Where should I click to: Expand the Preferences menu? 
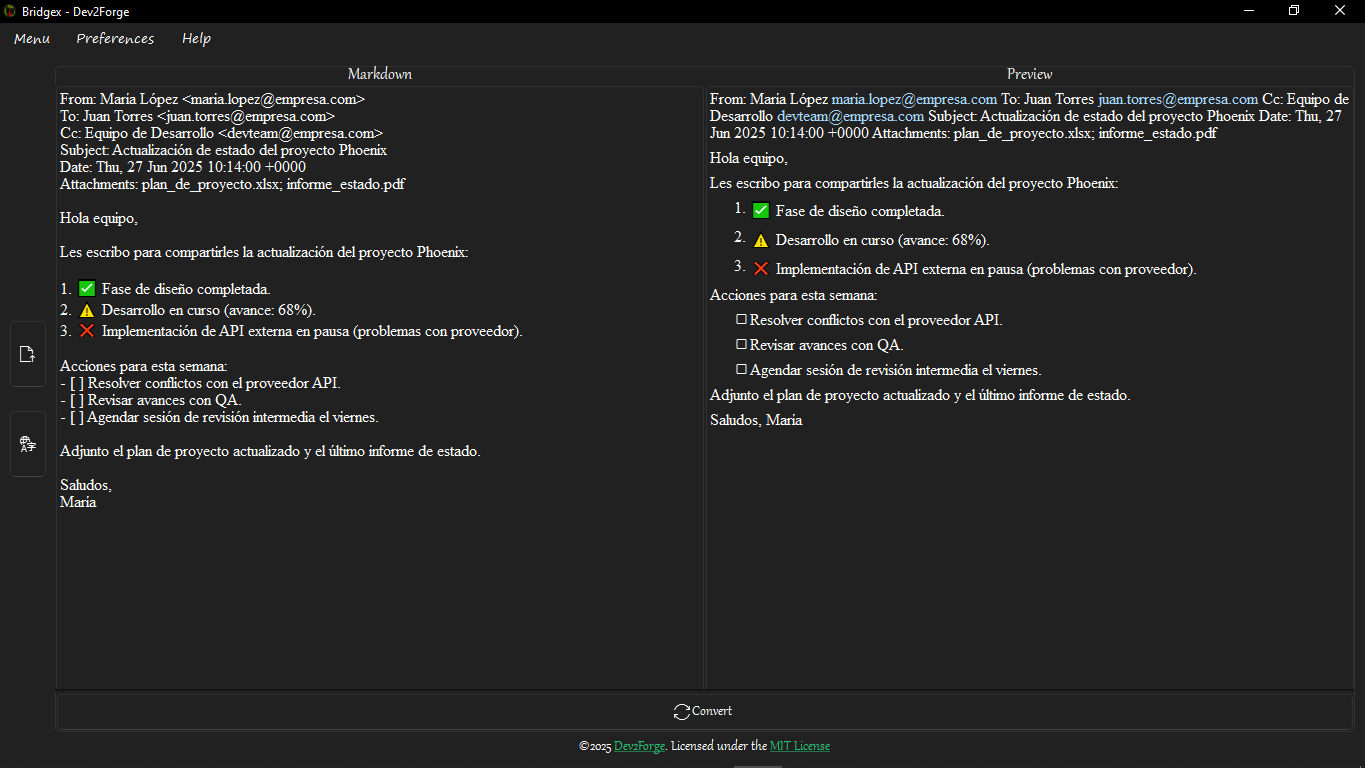pos(115,39)
